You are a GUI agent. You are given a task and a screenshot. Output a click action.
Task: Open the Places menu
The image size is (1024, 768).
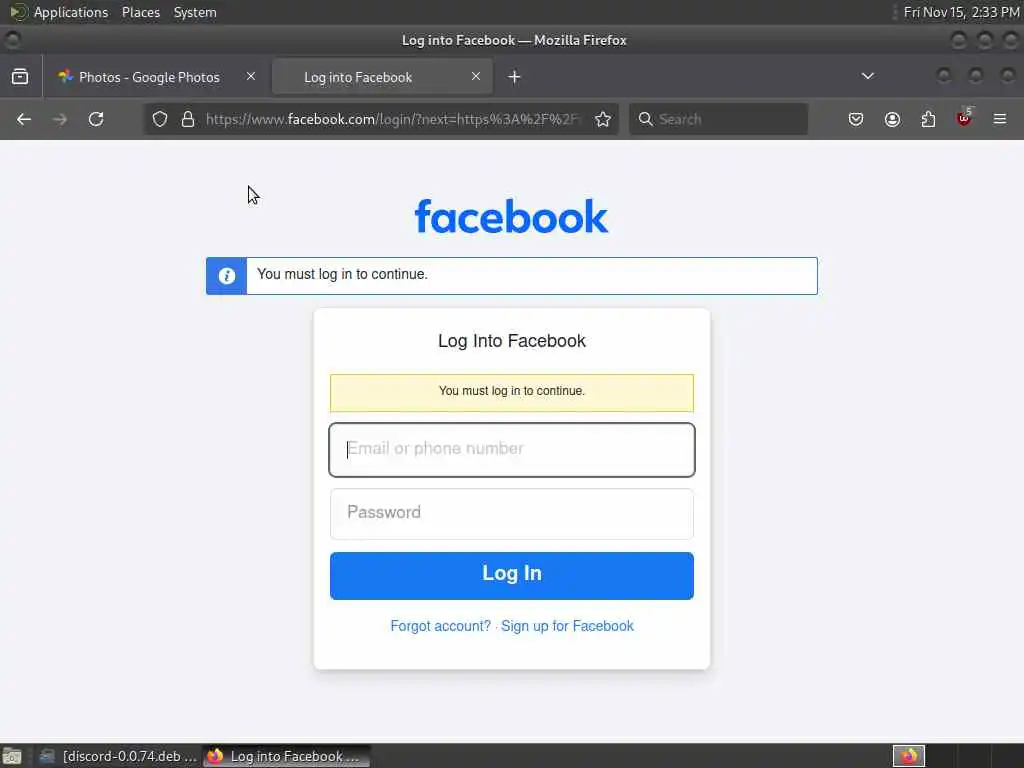pyautogui.click(x=140, y=12)
